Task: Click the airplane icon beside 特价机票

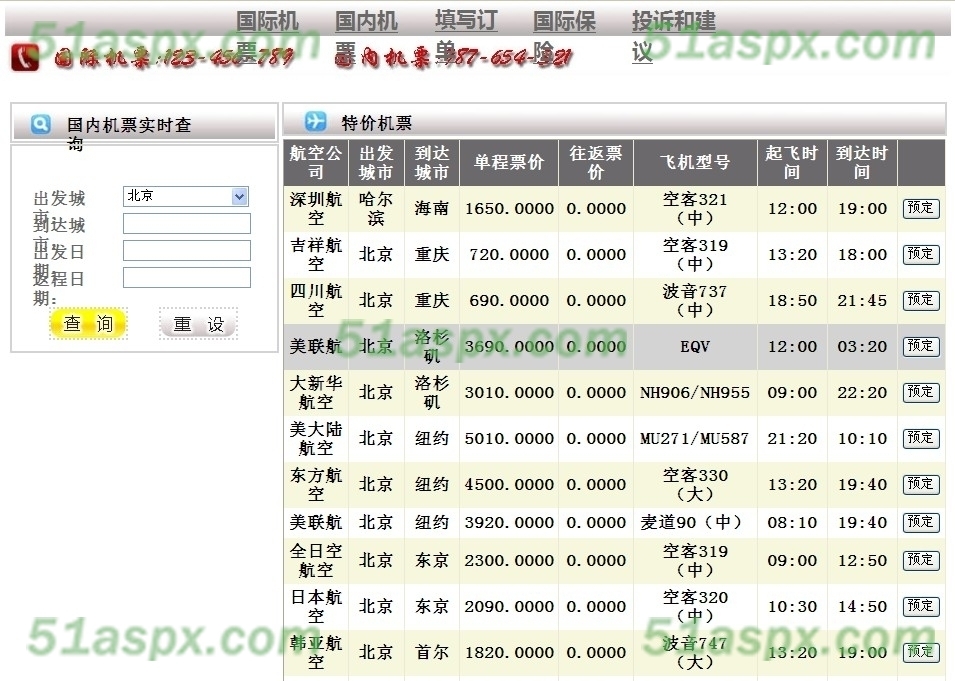Action: (x=315, y=121)
